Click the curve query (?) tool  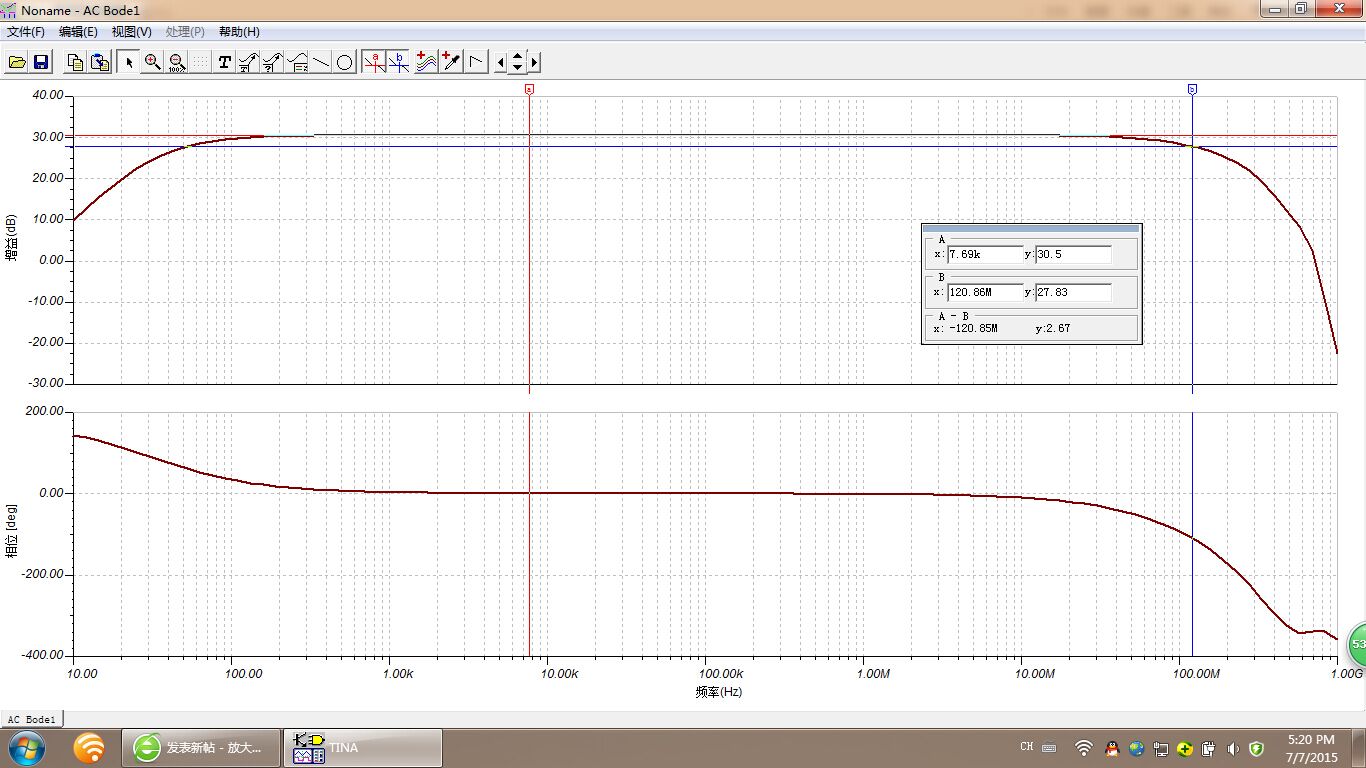[x=272, y=62]
